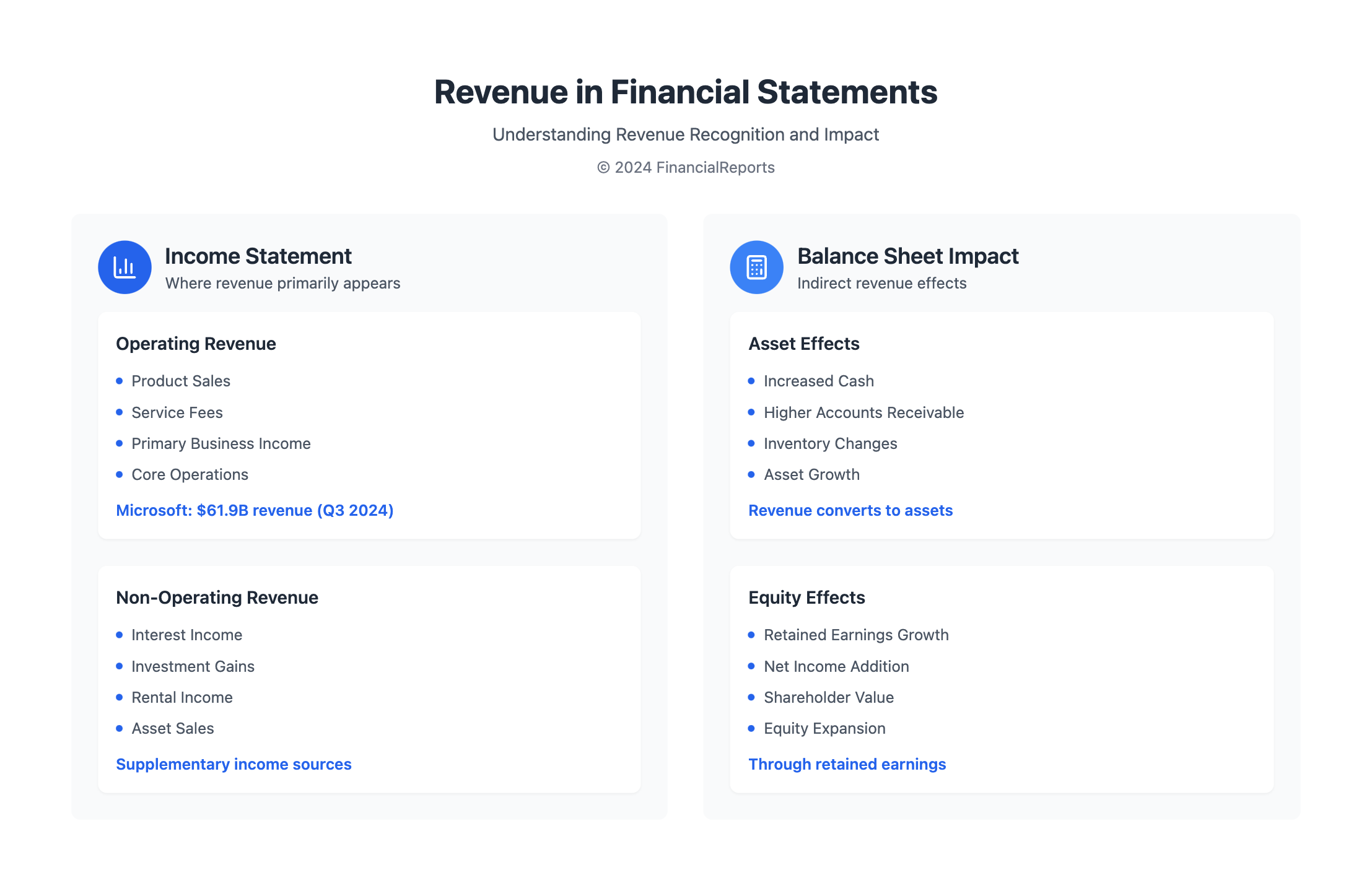Screen dimensions: 1372x891
Task: Click Through retained earnings link
Action: (x=847, y=764)
